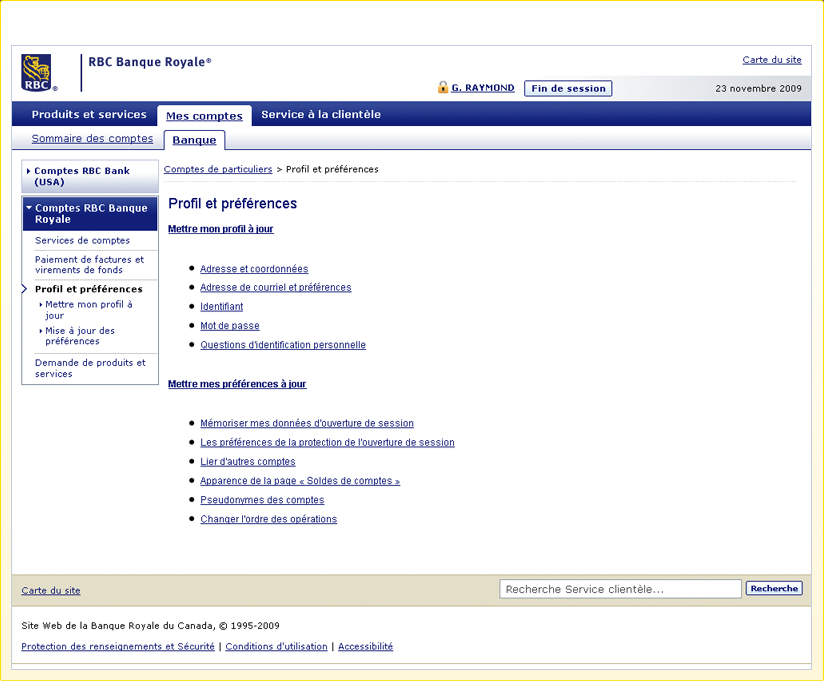Open Changer l'ordre des opérations link
Viewport: 824px width, 681px height.
tap(269, 519)
